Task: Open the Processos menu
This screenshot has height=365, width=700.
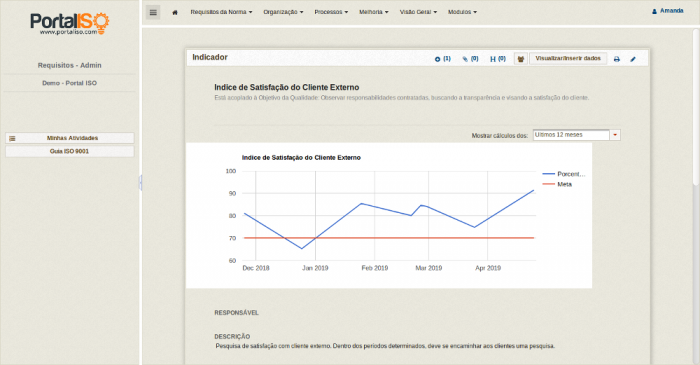Action: pyautogui.click(x=331, y=12)
